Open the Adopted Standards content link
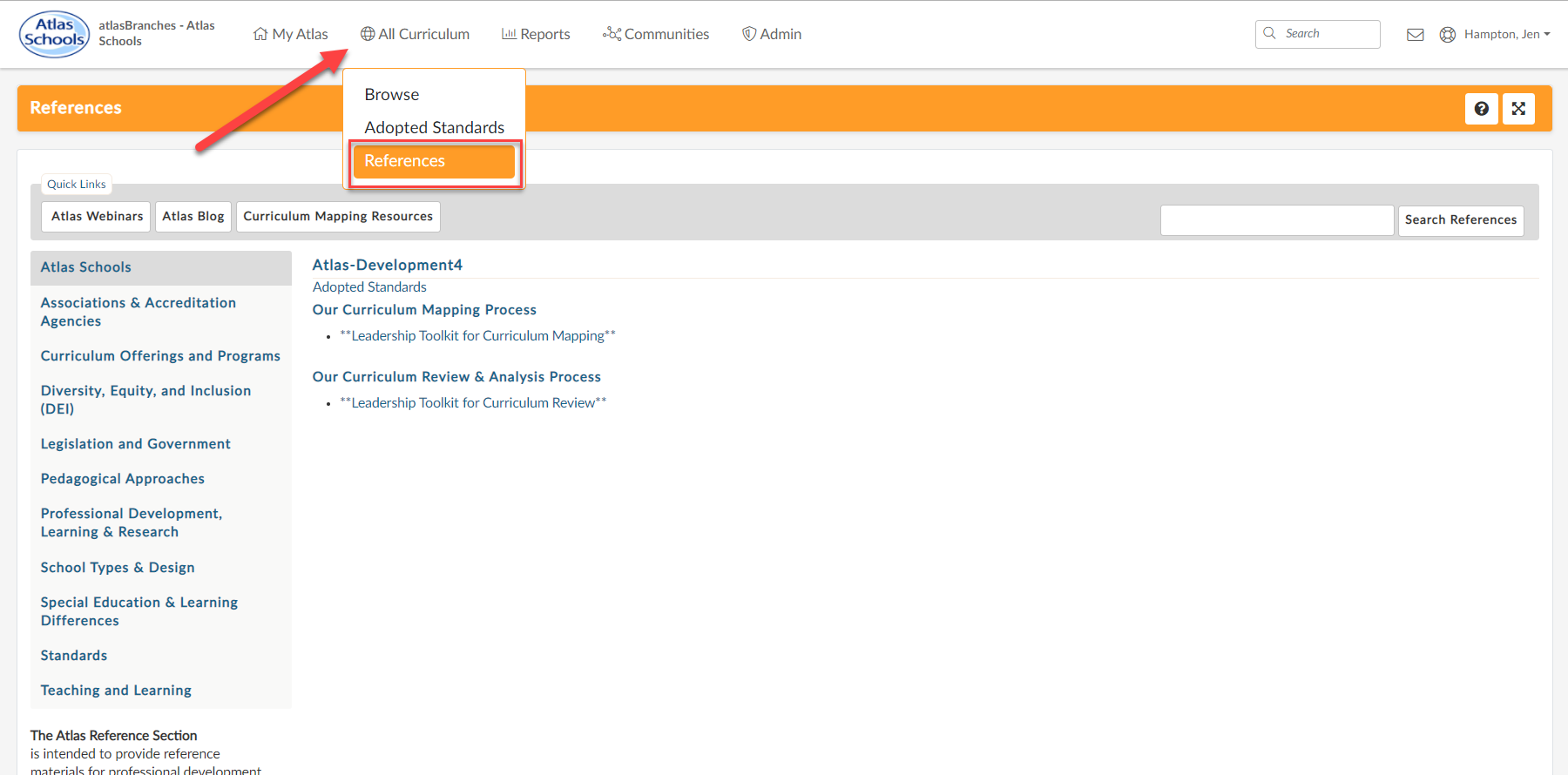 369,287
